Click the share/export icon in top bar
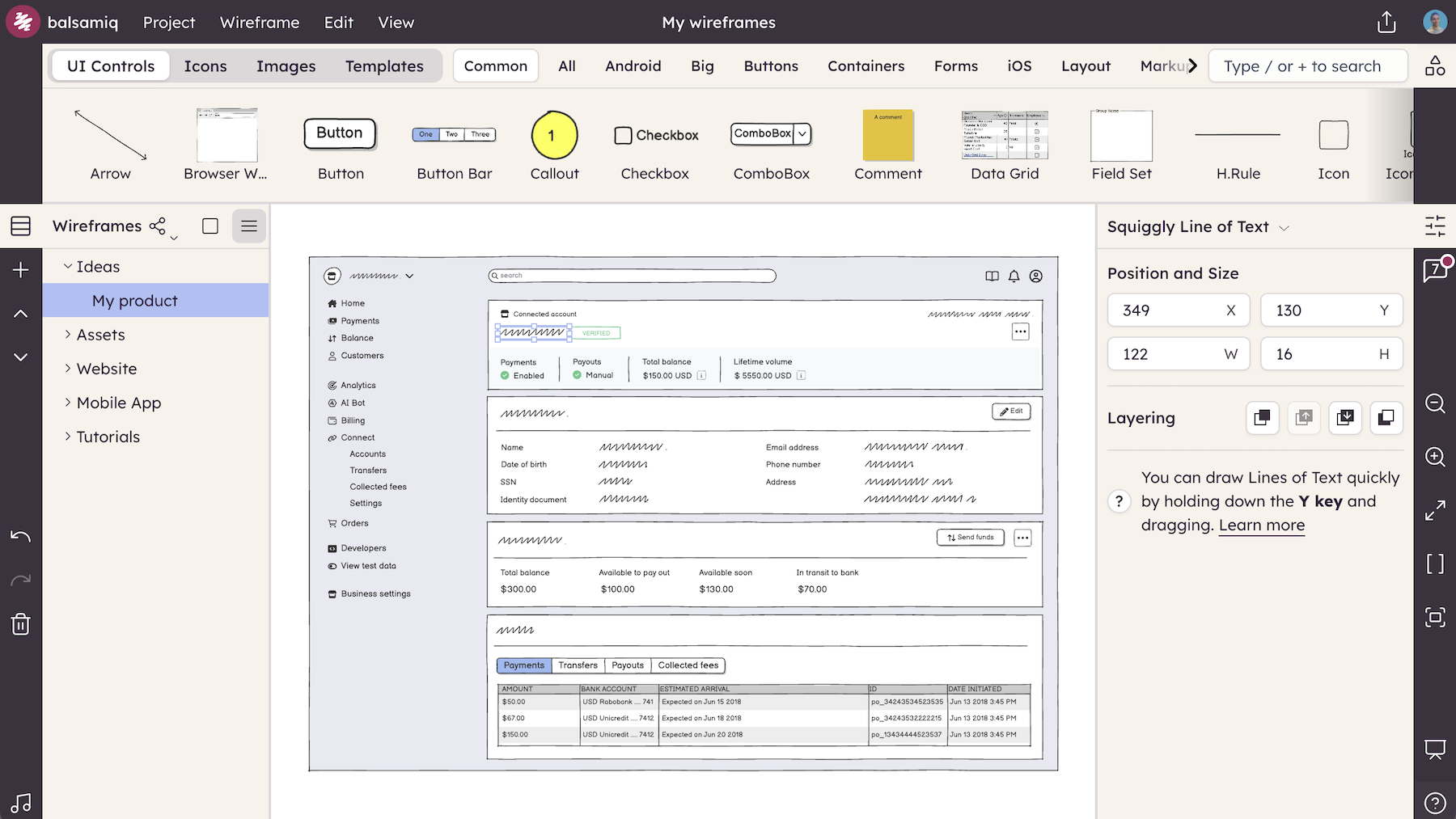The height and width of the screenshot is (819, 1456). [1386, 22]
